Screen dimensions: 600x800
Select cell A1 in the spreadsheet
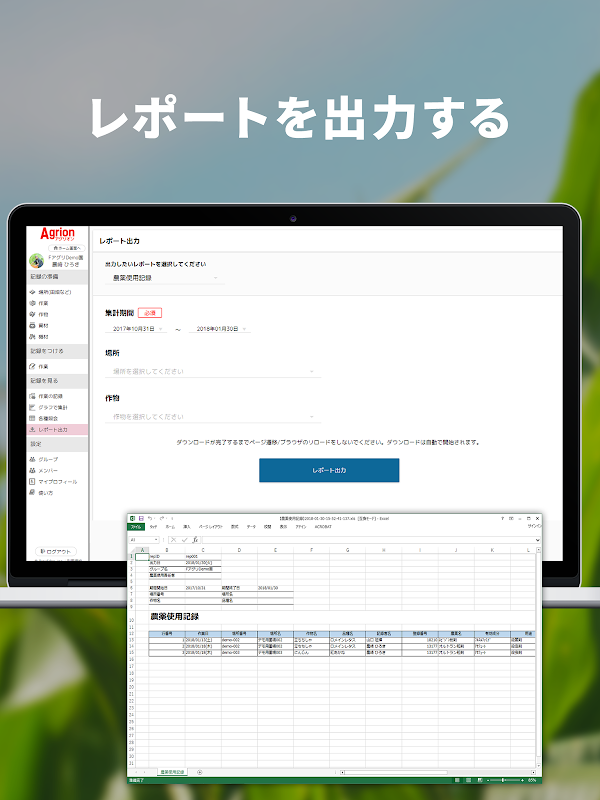pyautogui.click(x=142, y=557)
